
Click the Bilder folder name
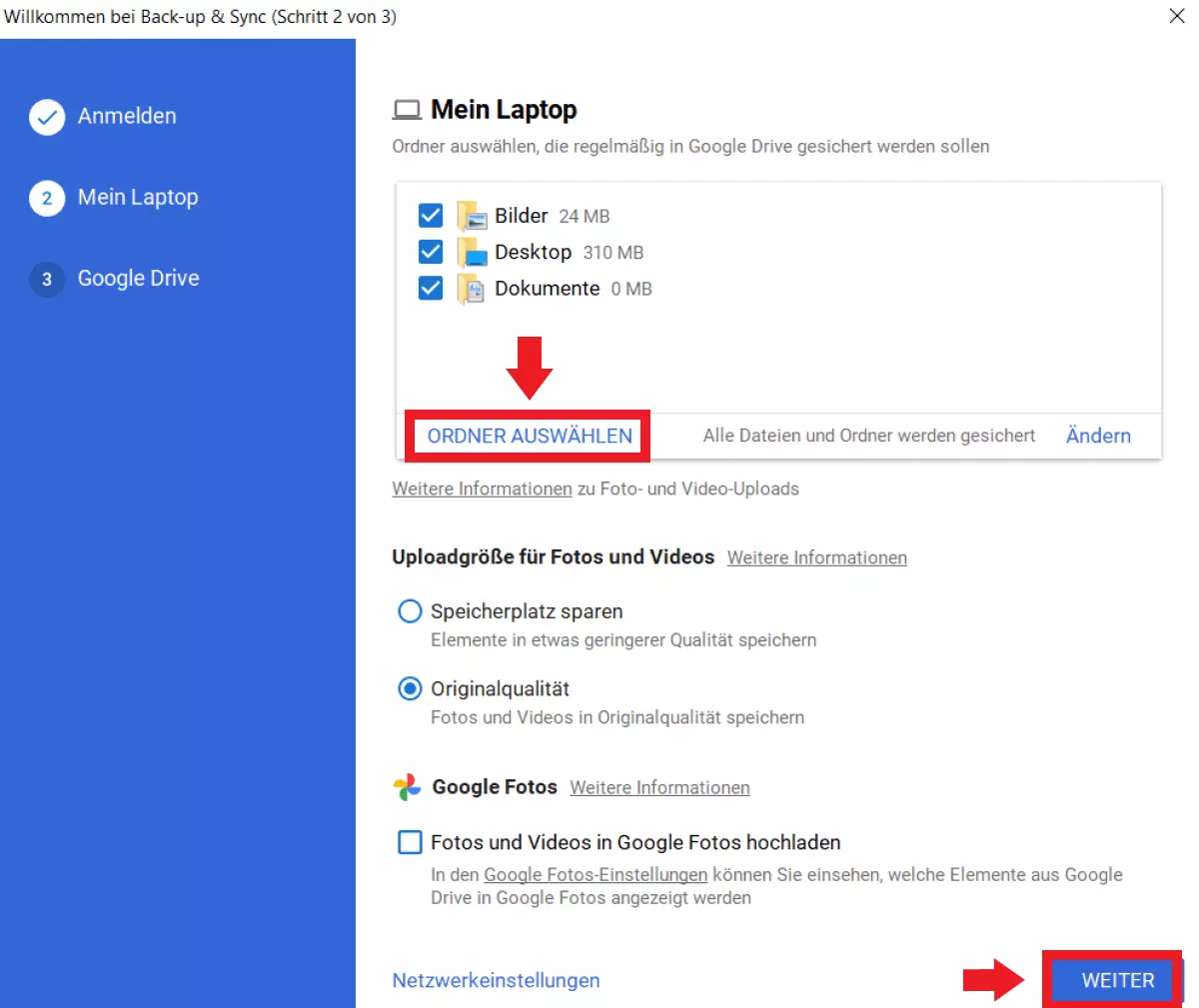coord(522,216)
